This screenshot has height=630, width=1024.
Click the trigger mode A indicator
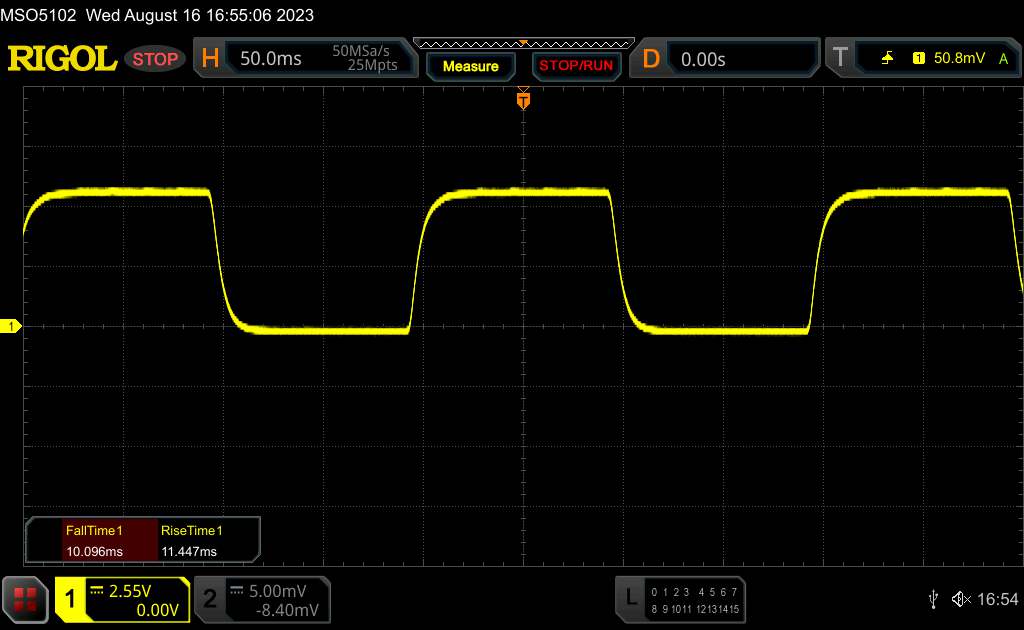1003,59
